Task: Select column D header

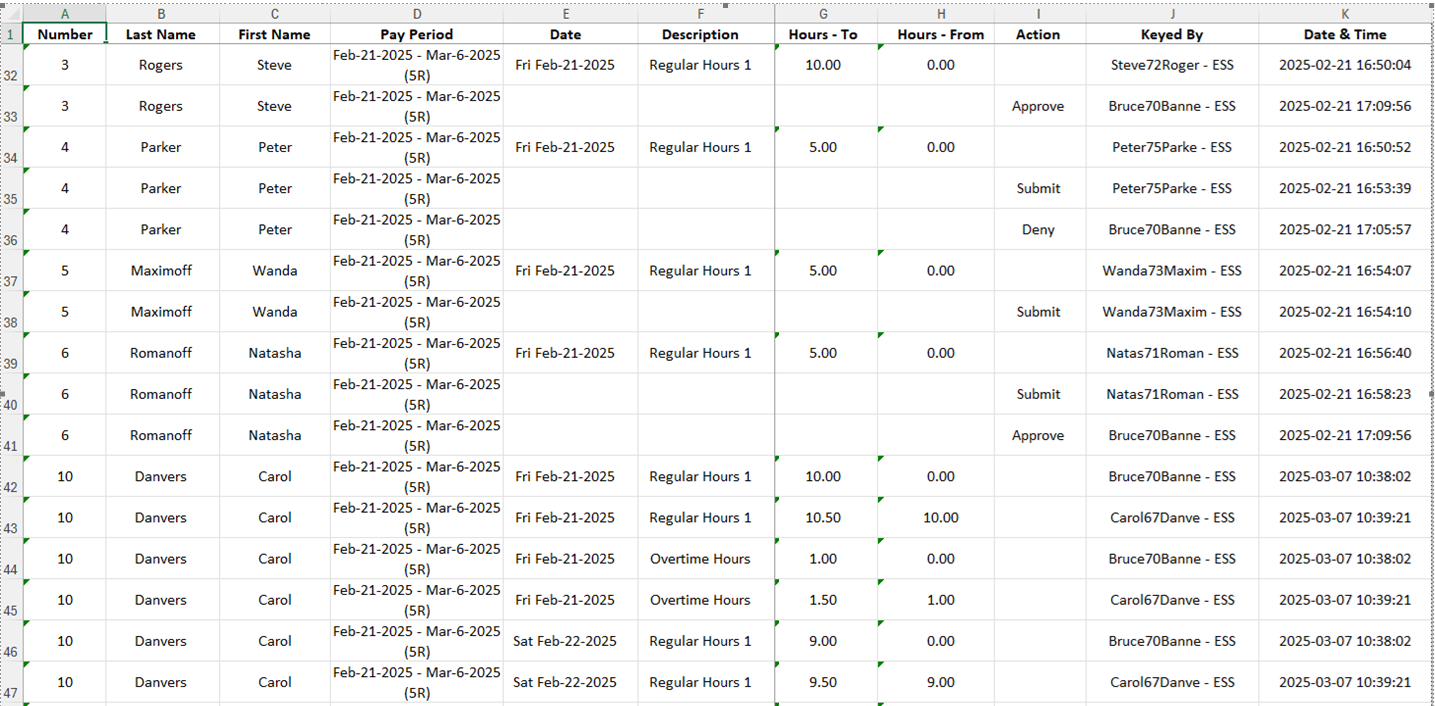Action: point(417,14)
